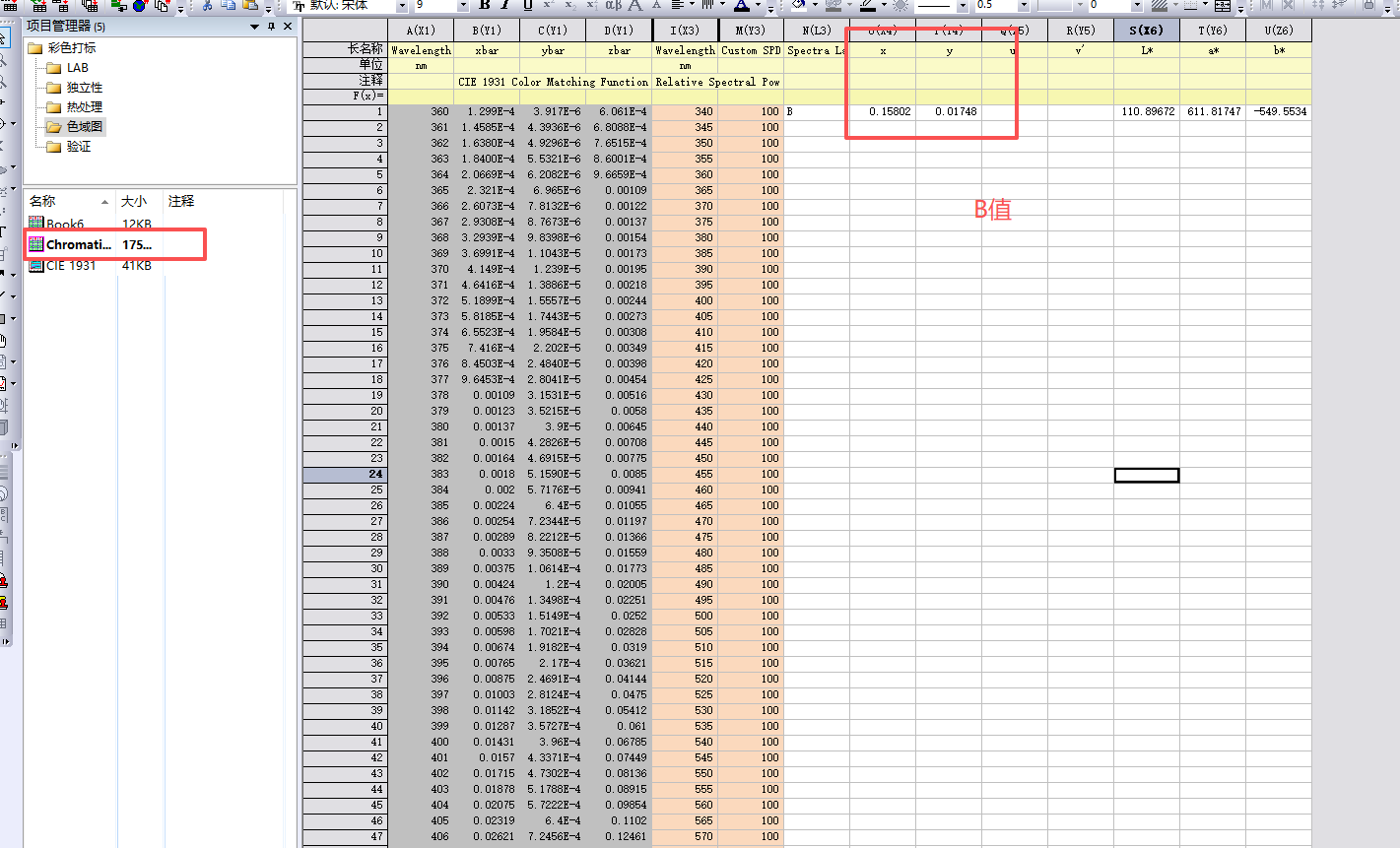Open the font size dropdown
This screenshot has height=848, width=1400.
(464, 5)
